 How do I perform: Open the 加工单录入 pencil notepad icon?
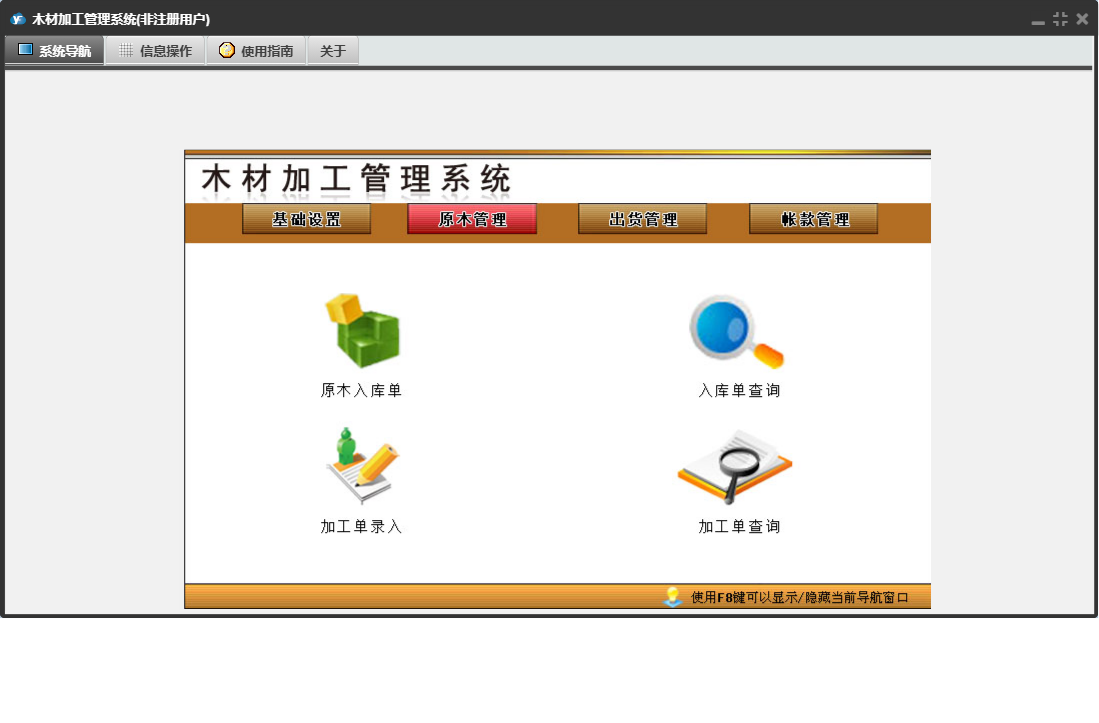coord(362,466)
